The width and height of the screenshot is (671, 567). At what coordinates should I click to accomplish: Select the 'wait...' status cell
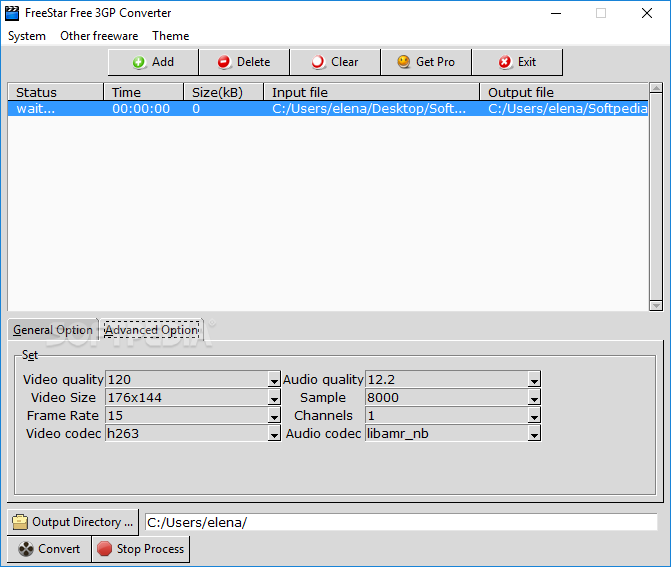tap(36, 109)
